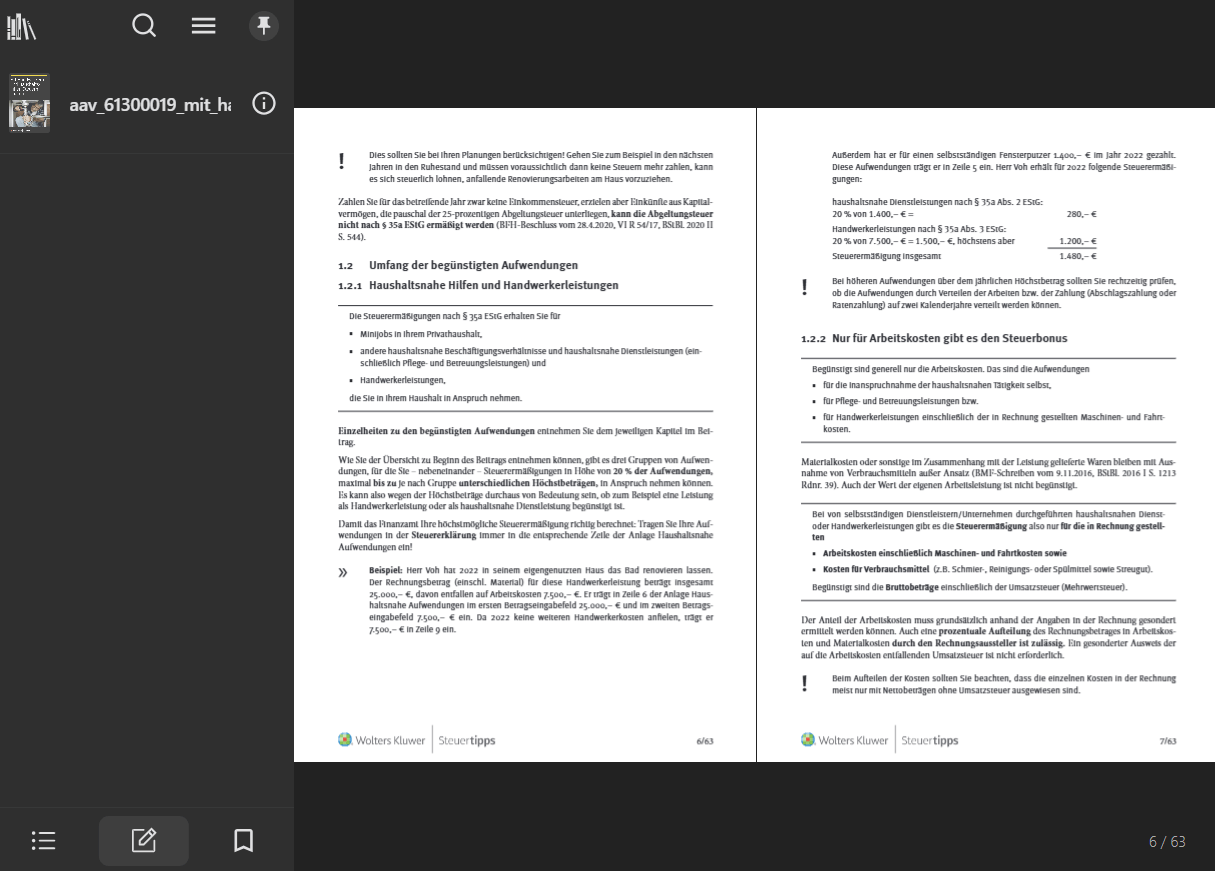The height and width of the screenshot is (871, 1215).
Task: Open the library bookshelf view
Action: point(21,26)
